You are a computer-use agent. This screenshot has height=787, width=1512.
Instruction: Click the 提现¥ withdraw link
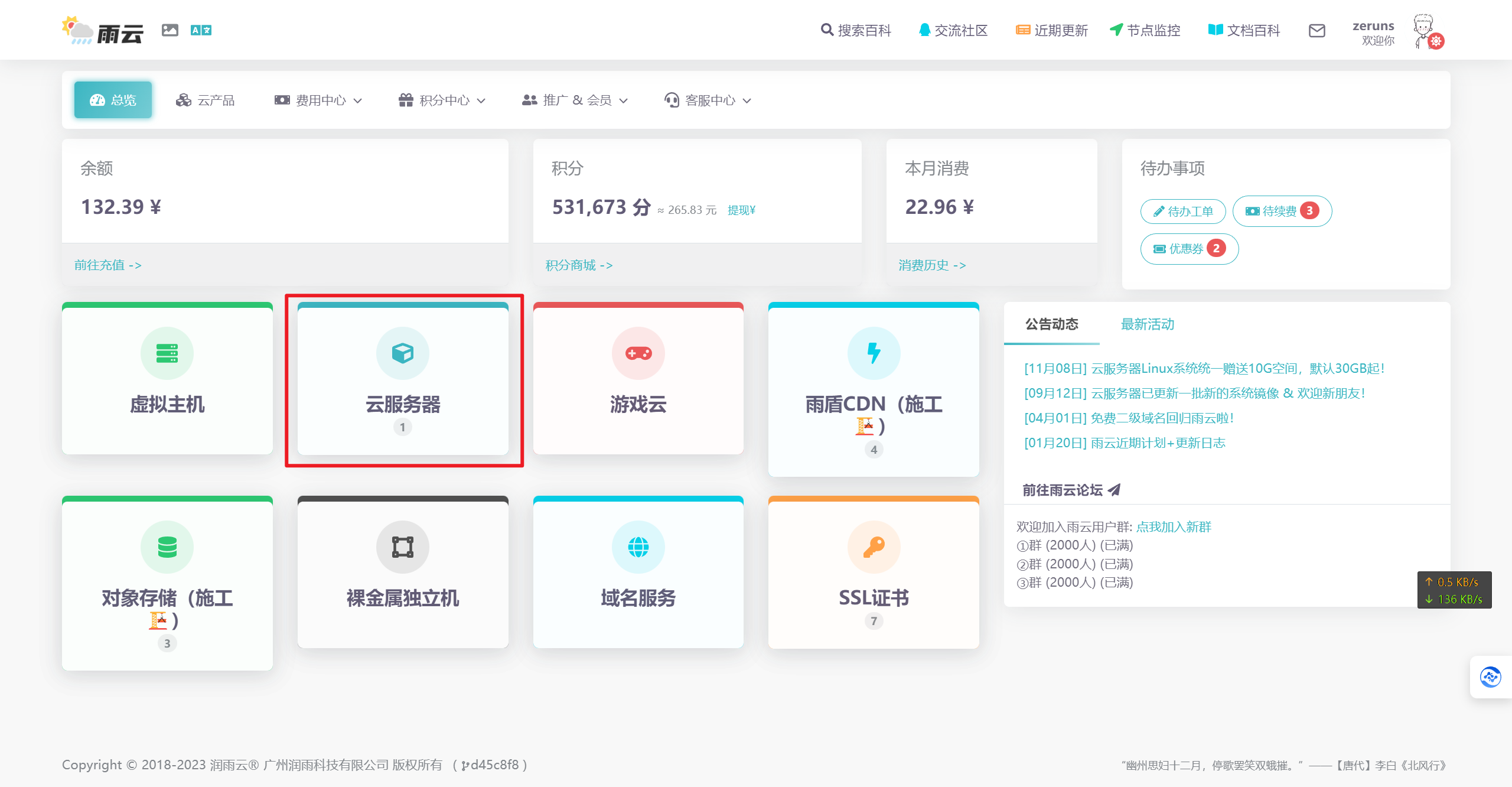(x=742, y=210)
